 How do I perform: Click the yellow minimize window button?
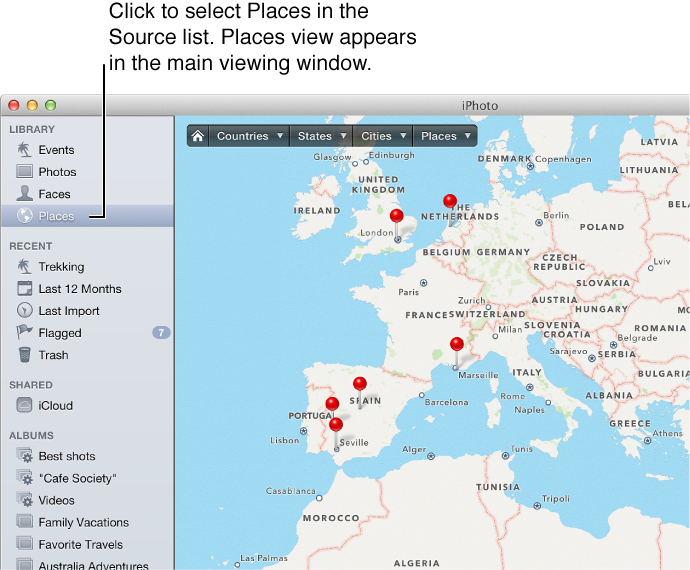32,105
